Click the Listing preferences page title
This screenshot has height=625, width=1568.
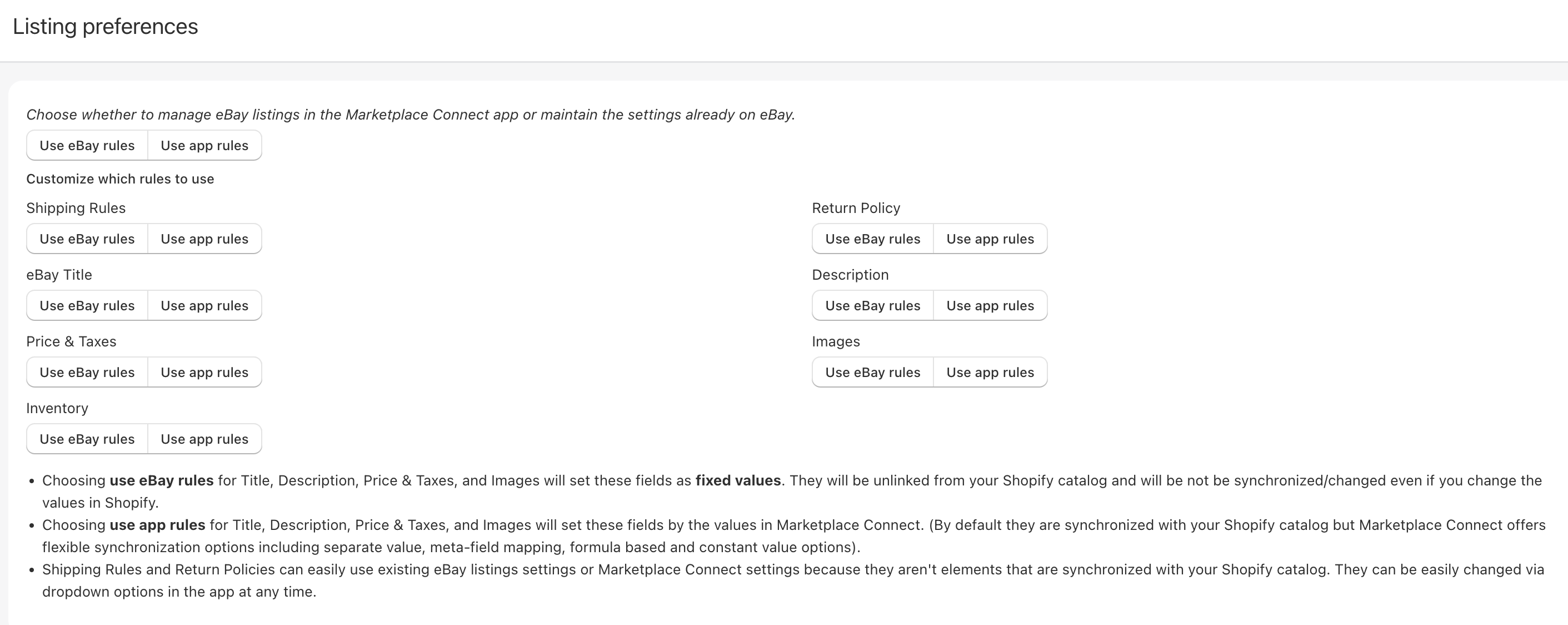(x=106, y=26)
